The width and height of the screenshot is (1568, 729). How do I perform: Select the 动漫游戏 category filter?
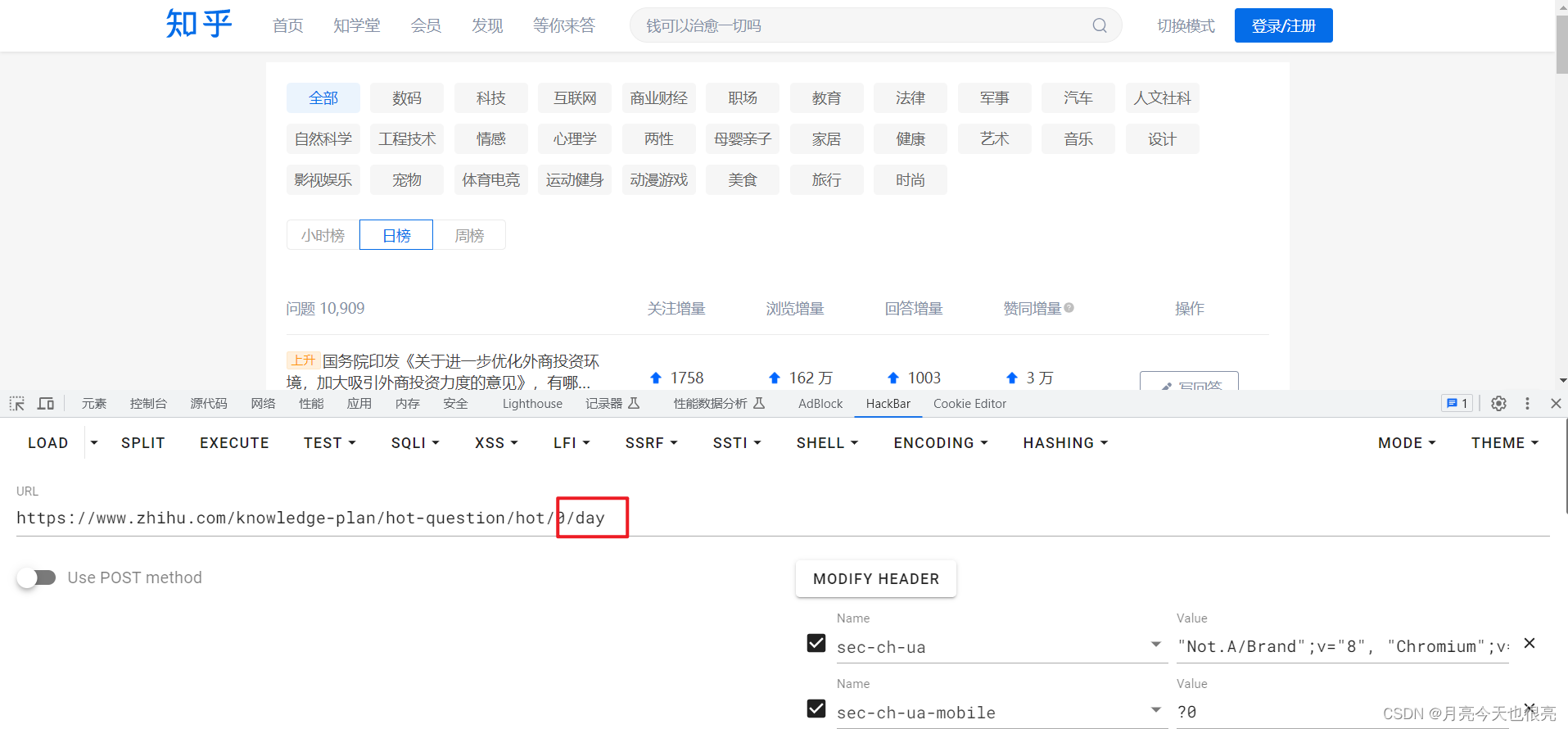pyautogui.click(x=659, y=179)
